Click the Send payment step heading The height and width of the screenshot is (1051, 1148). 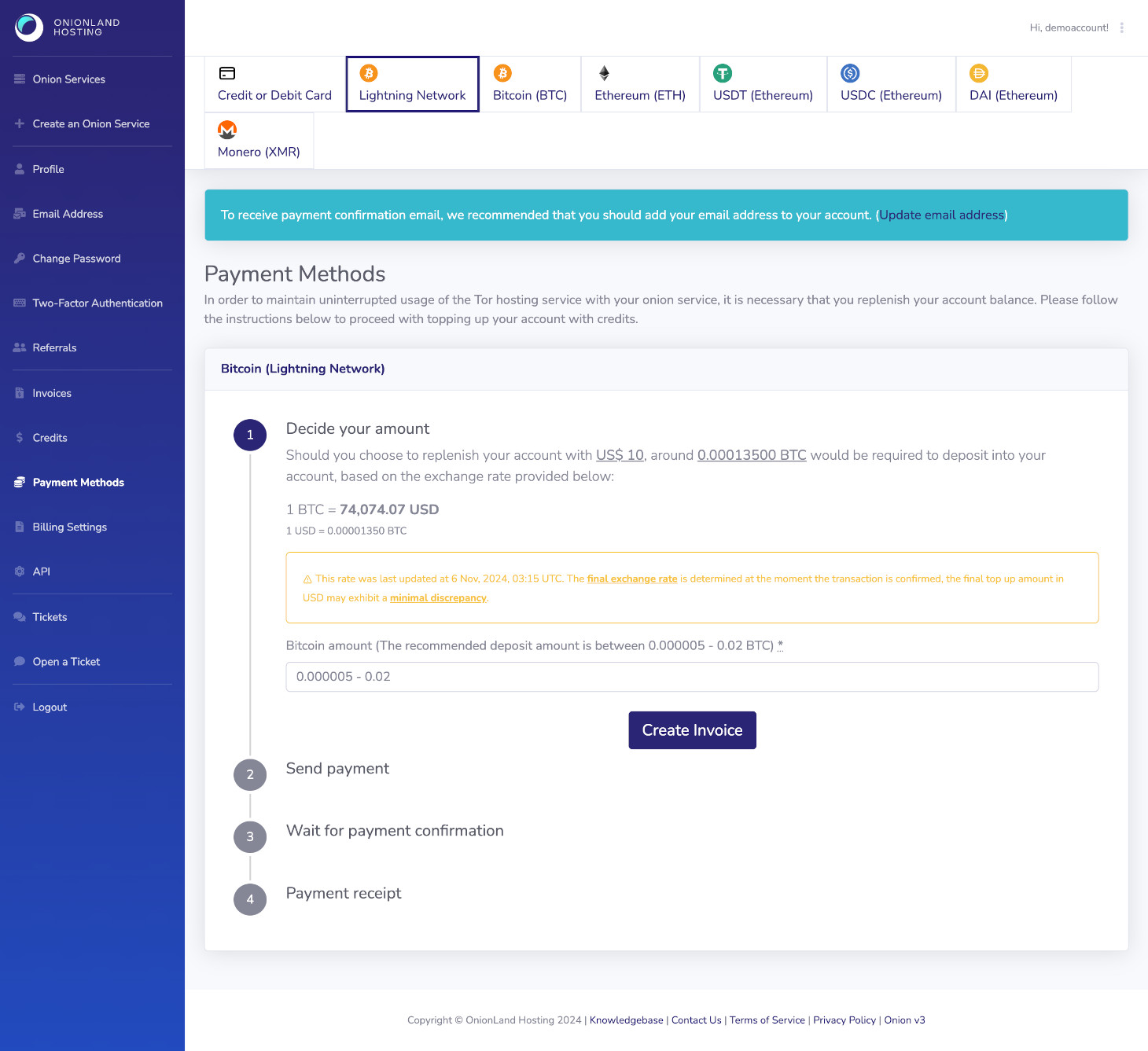[337, 769]
